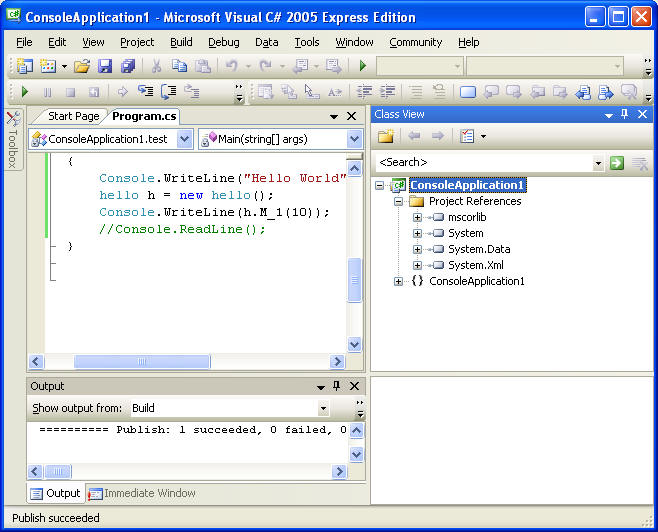Click the Class View search input field
658x532 pixels.
pos(482,162)
